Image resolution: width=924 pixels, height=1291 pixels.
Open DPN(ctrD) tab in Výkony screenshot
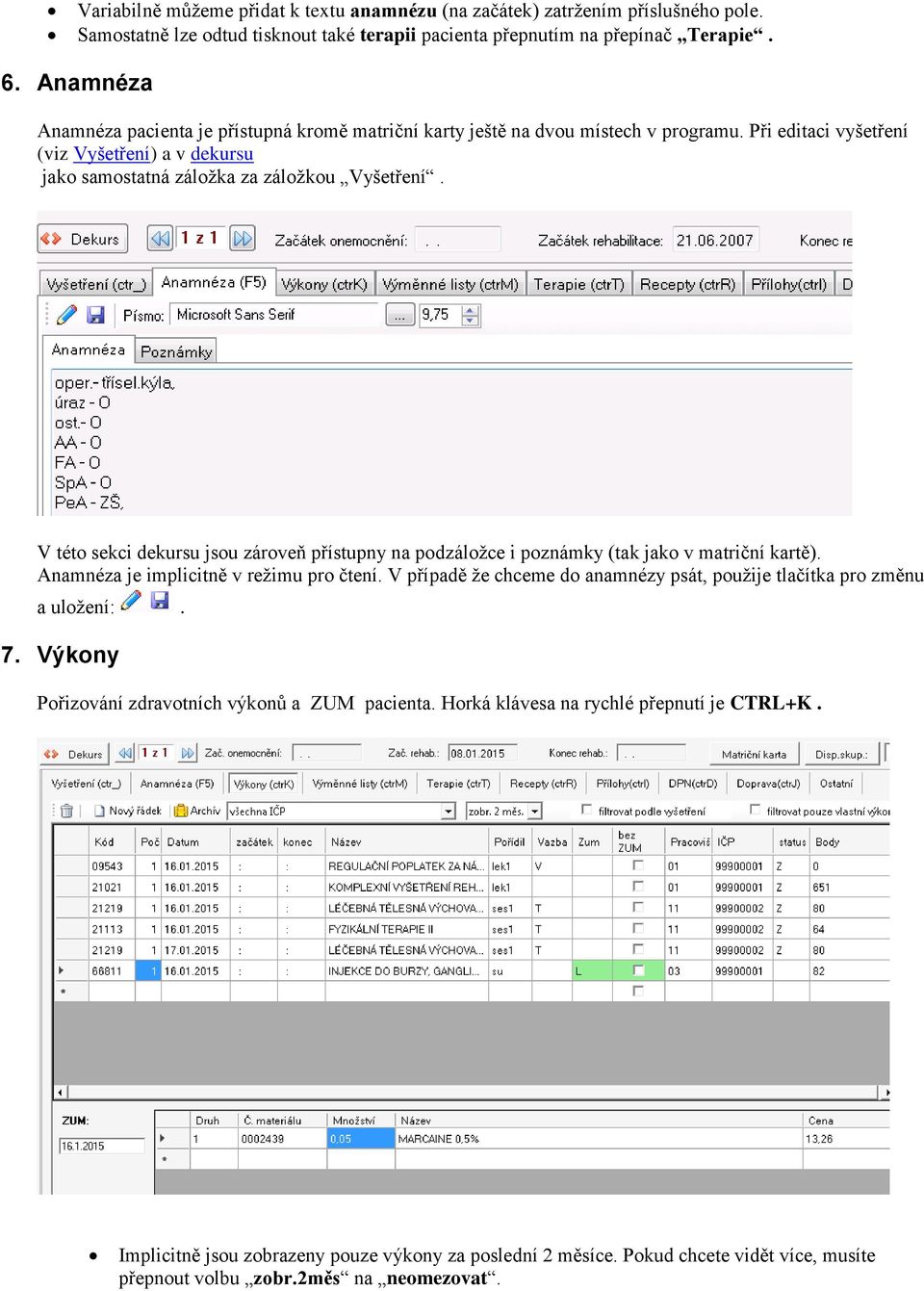pyautogui.click(x=693, y=784)
